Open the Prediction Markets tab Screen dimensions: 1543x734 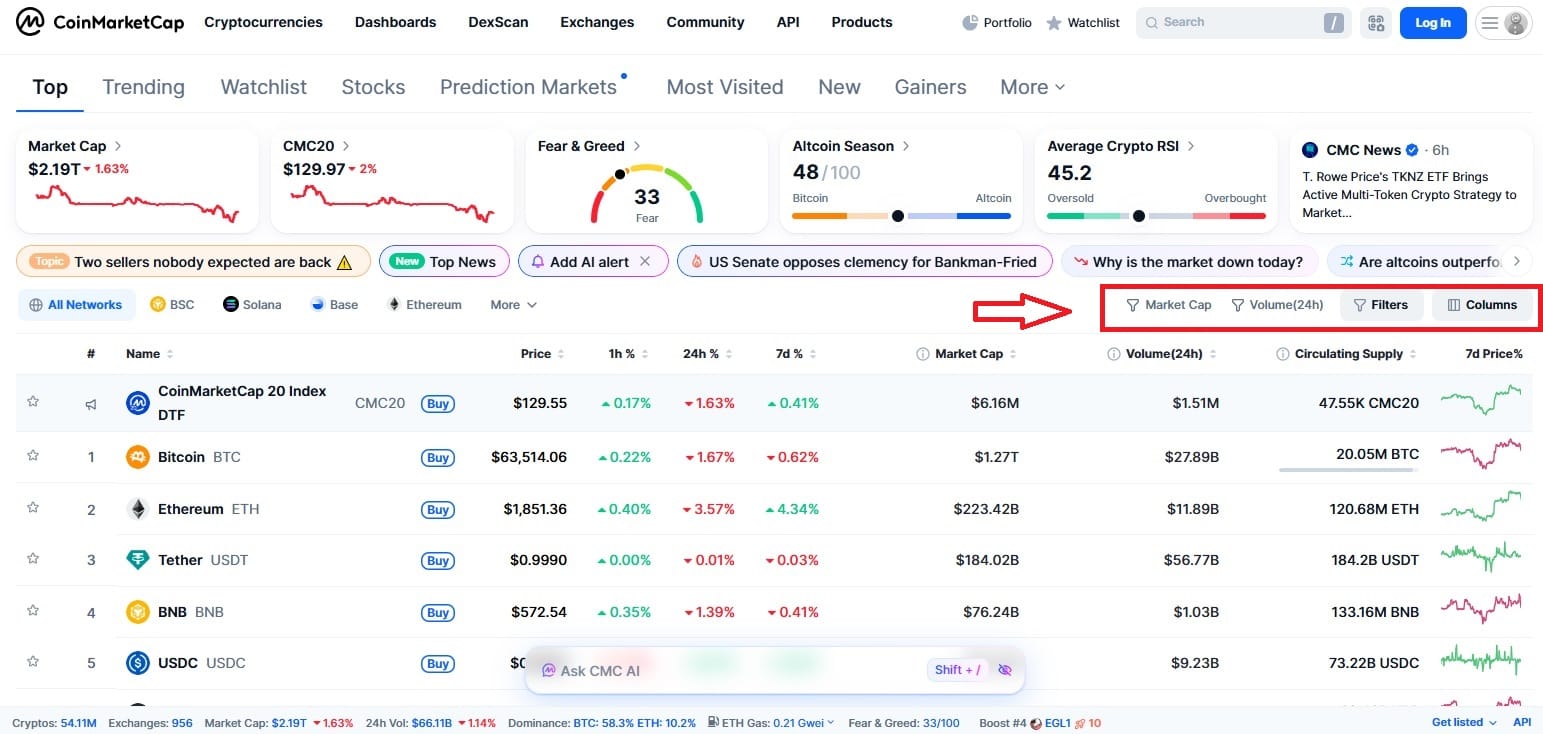click(528, 87)
